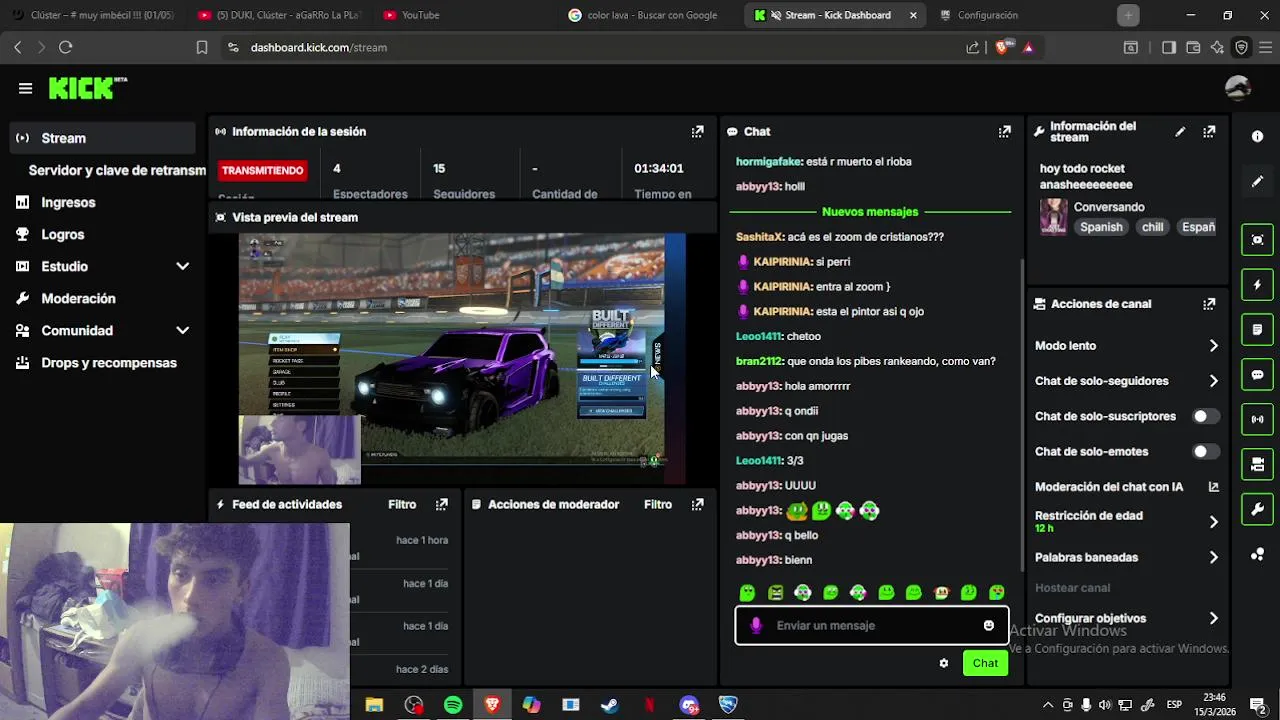
Task: Open chat settings gear icon
Action: point(943,663)
